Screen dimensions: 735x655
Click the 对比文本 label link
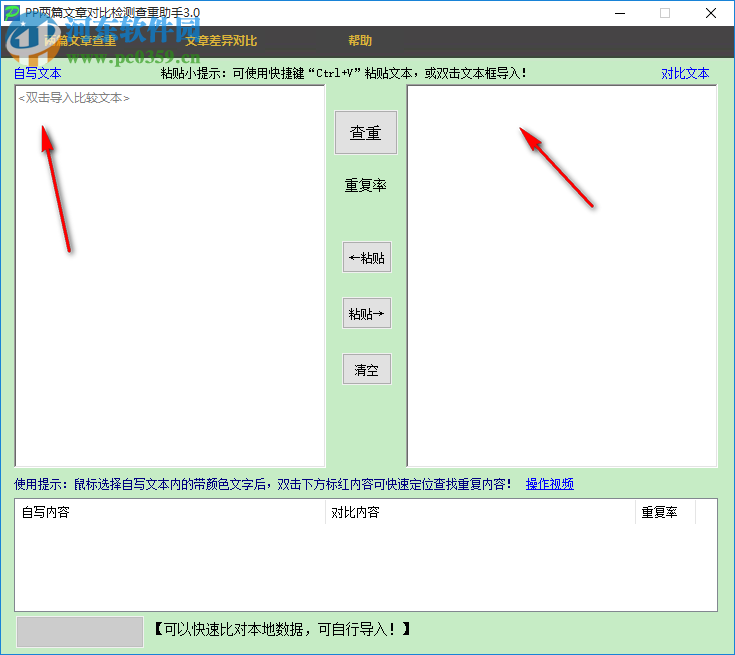coord(685,74)
